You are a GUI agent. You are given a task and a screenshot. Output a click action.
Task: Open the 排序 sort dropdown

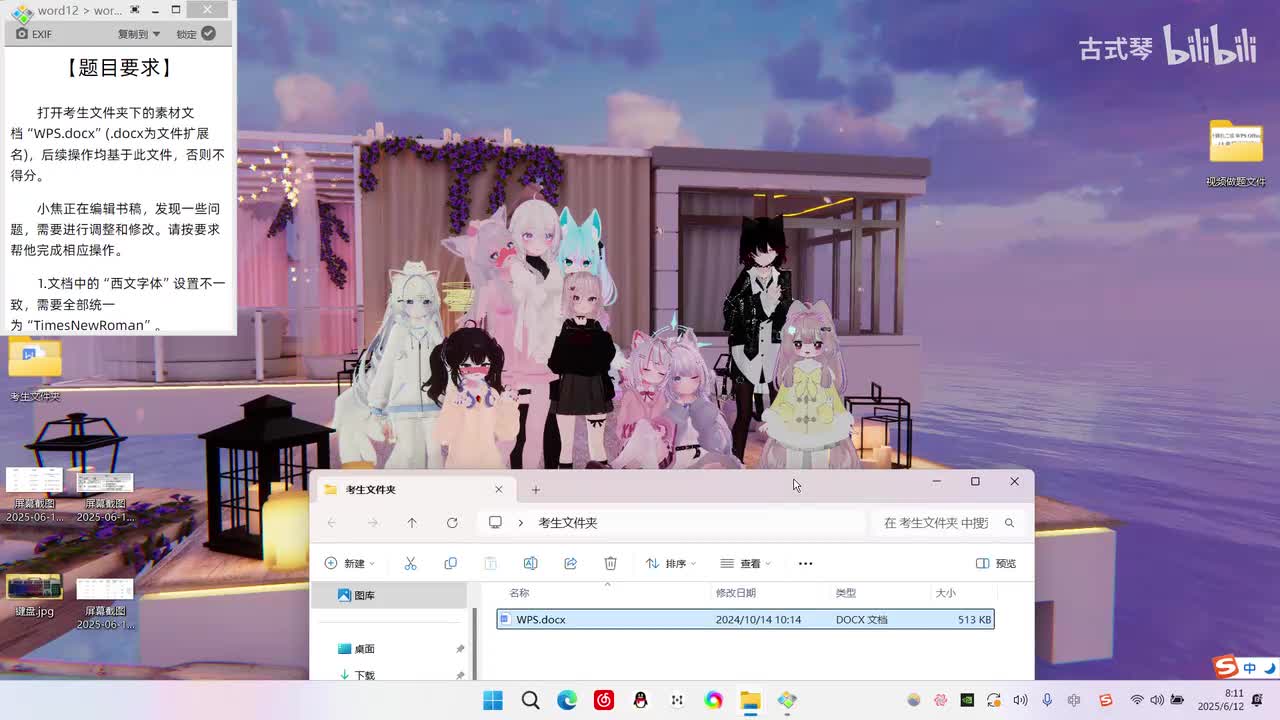(670, 563)
